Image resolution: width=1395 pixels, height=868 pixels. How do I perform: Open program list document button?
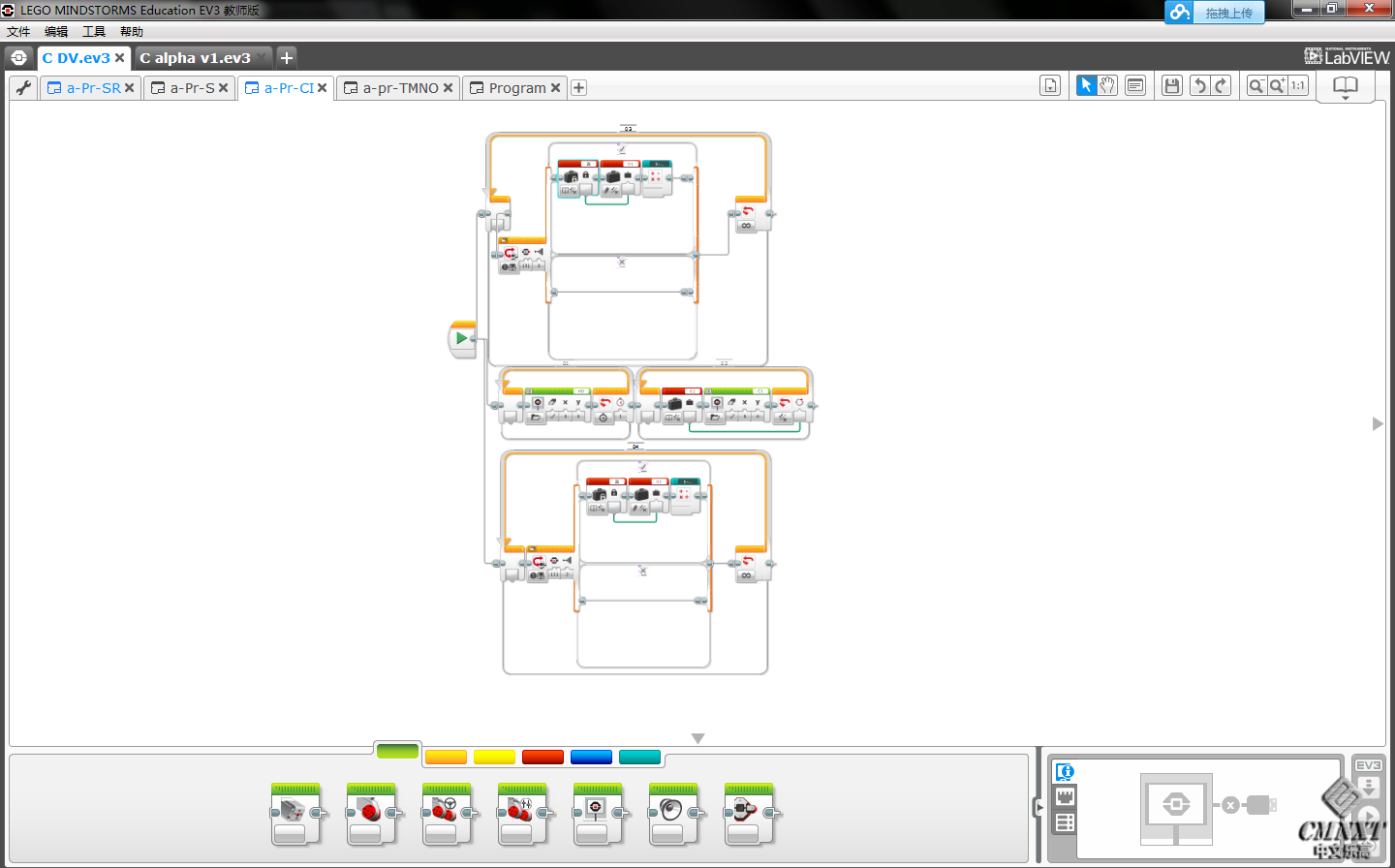[x=1050, y=85]
